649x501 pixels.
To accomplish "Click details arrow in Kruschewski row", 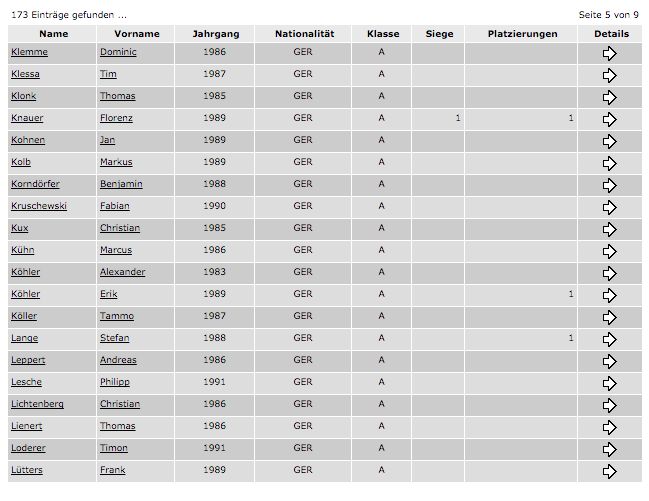I will pyautogui.click(x=610, y=207).
